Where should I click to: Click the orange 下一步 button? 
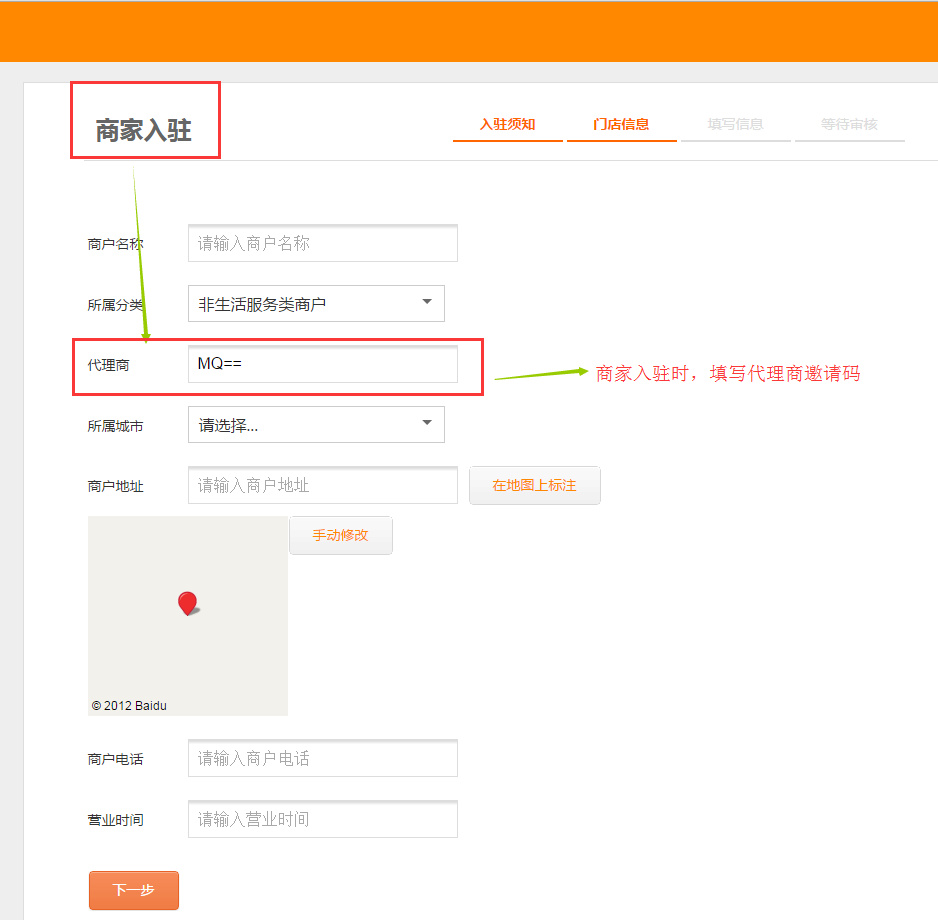134,890
